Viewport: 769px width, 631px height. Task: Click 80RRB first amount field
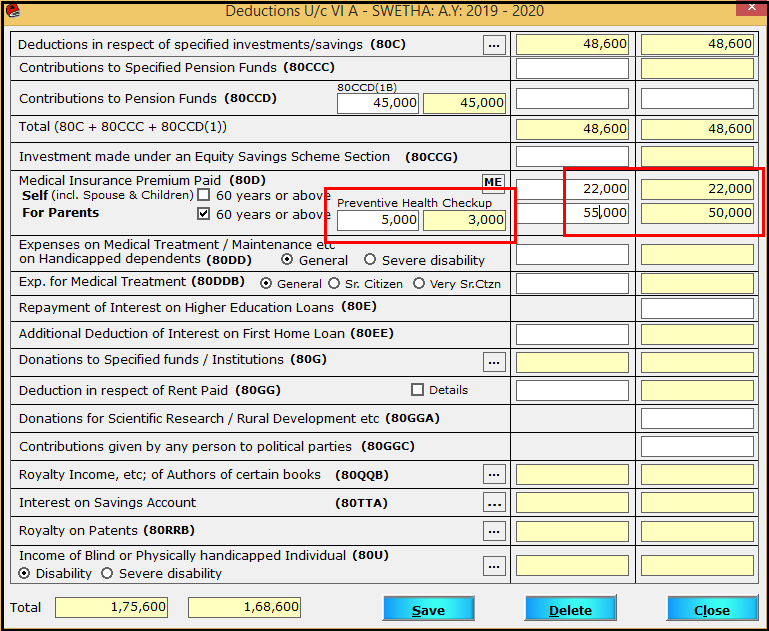pos(572,531)
